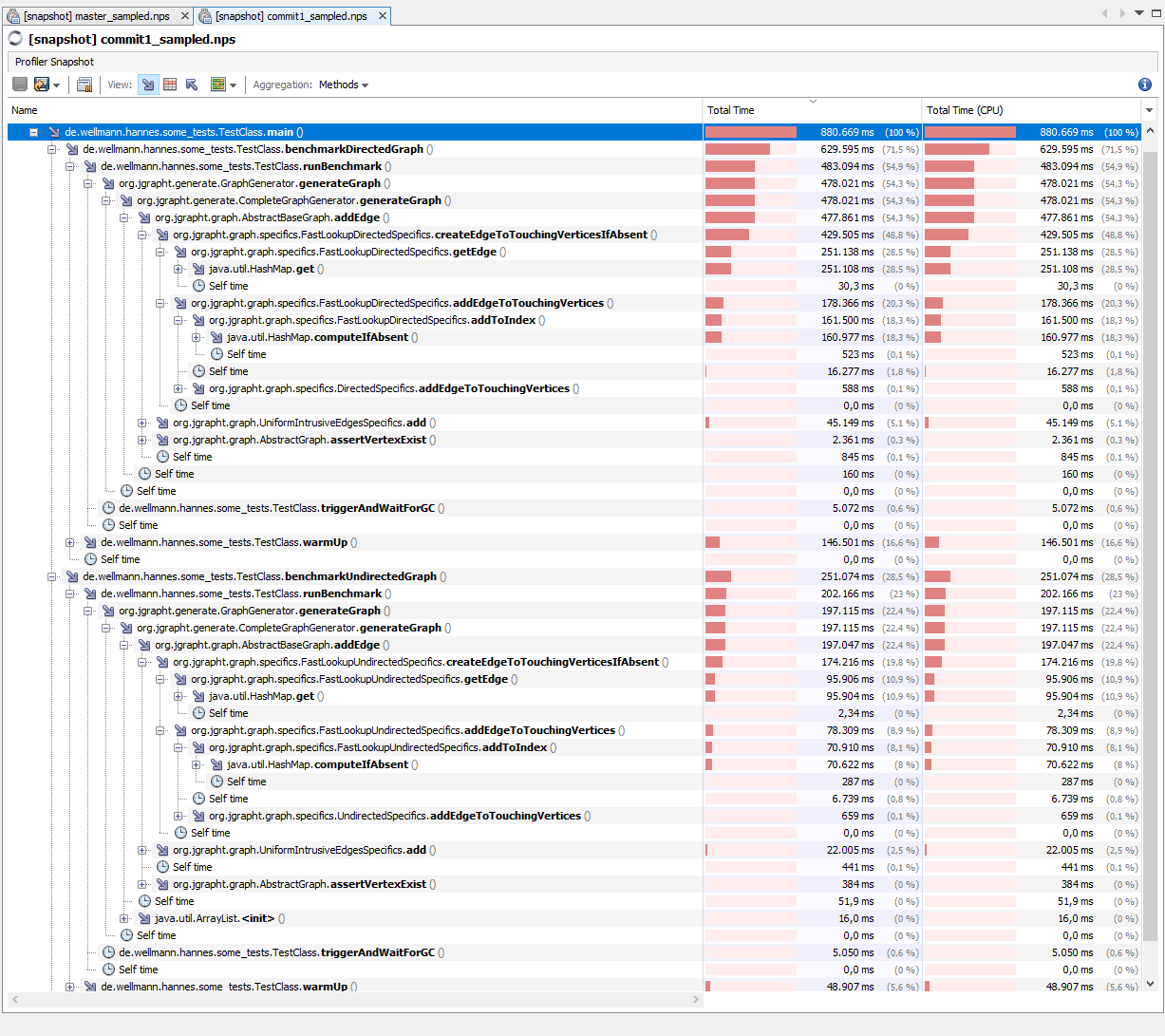Export the snapshot using the export icon
Screen dimensions: 1165x1036
(42, 85)
